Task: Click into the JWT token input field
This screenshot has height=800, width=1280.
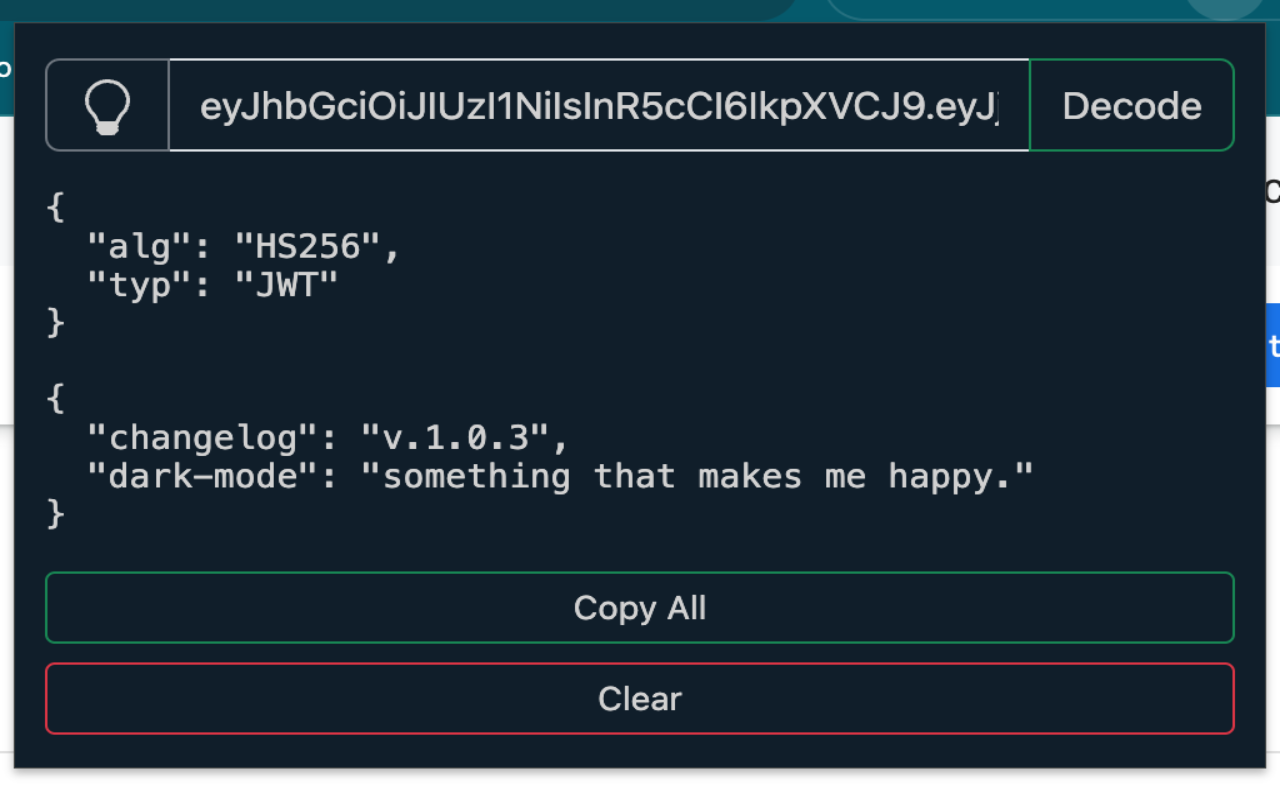Action: click(599, 105)
